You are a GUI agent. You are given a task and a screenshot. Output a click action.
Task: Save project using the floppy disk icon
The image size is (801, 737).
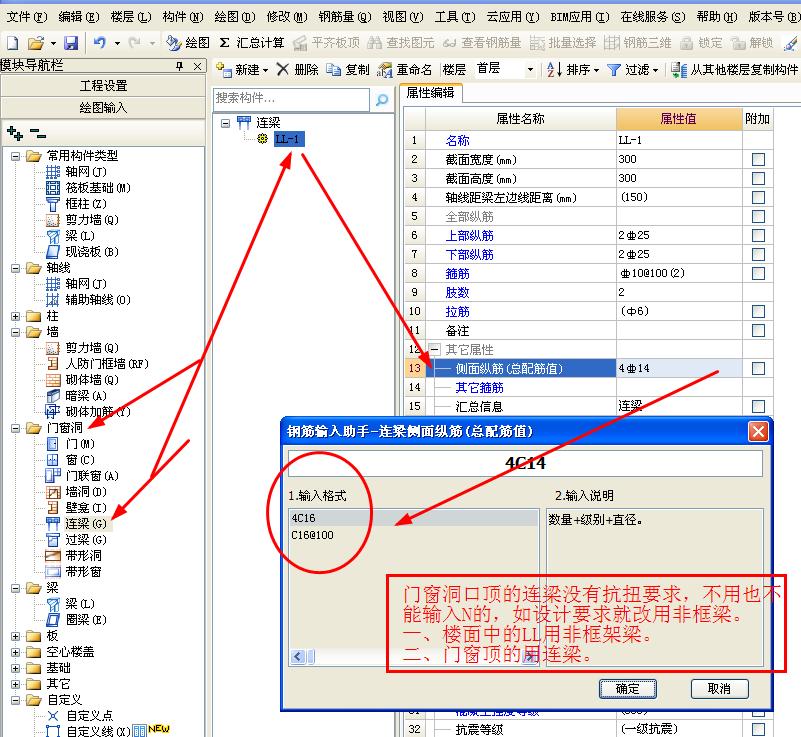pos(70,43)
